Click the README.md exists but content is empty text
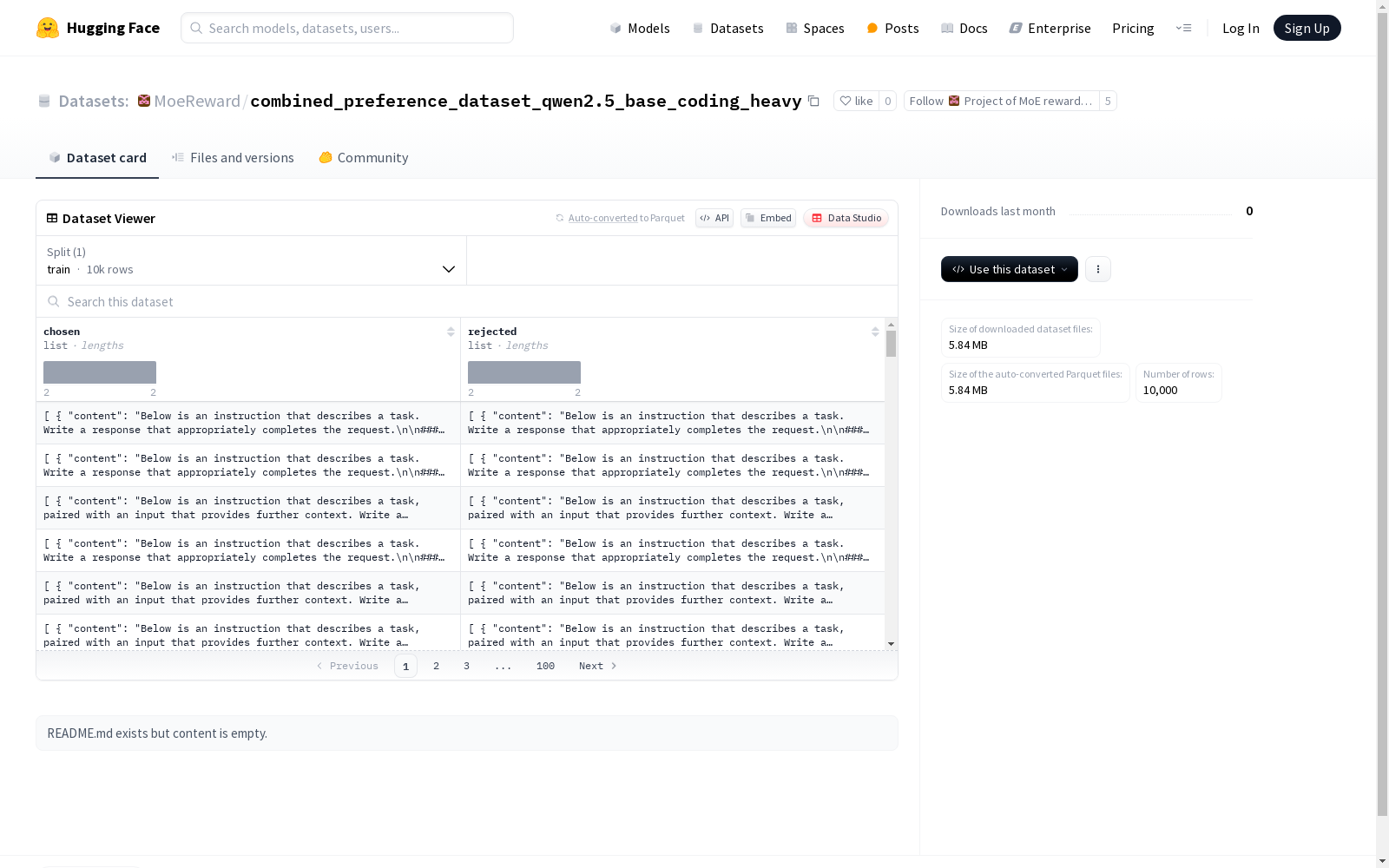Image resolution: width=1389 pixels, height=868 pixels. tap(157, 733)
